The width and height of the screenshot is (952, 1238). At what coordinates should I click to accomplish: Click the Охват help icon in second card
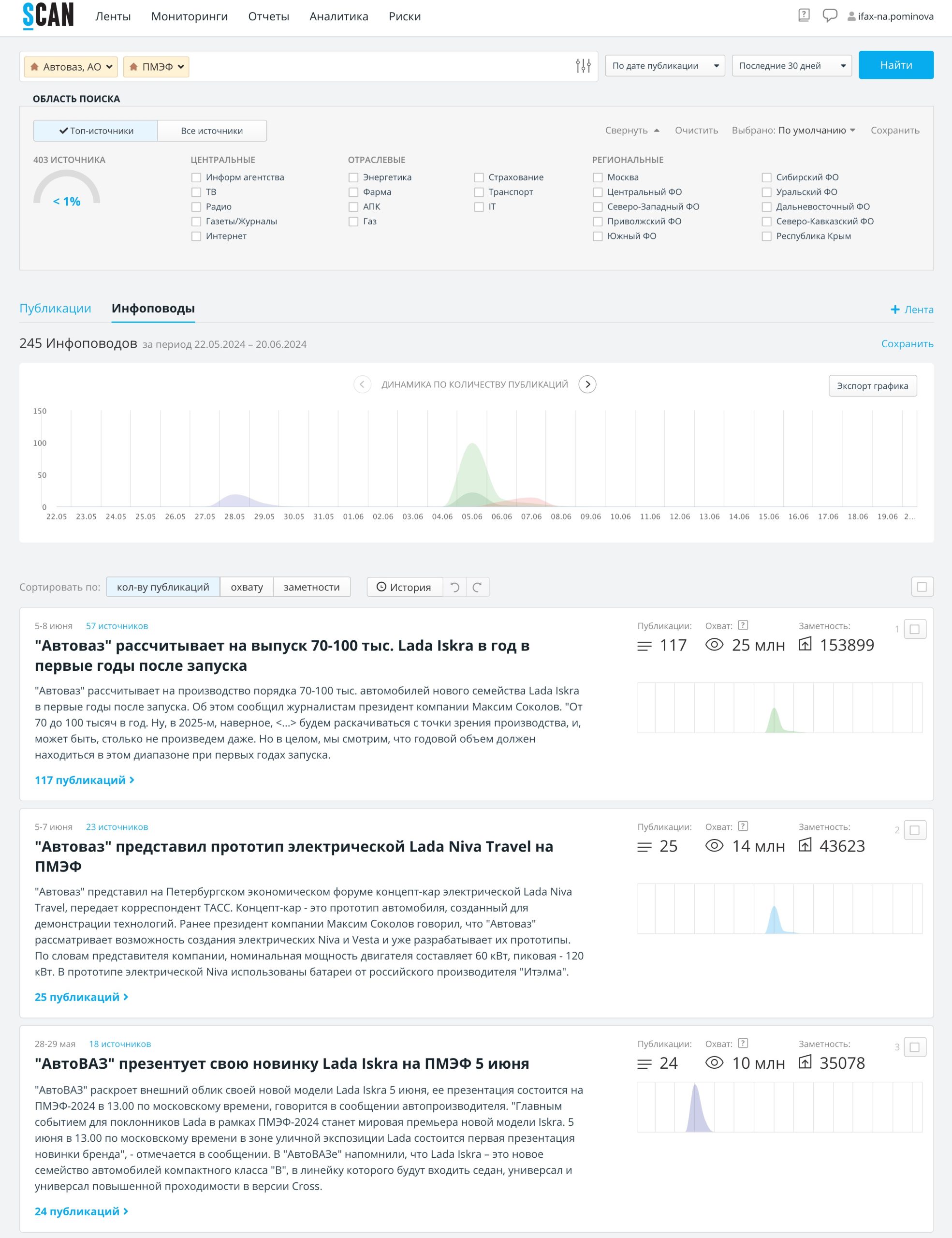(743, 826)
